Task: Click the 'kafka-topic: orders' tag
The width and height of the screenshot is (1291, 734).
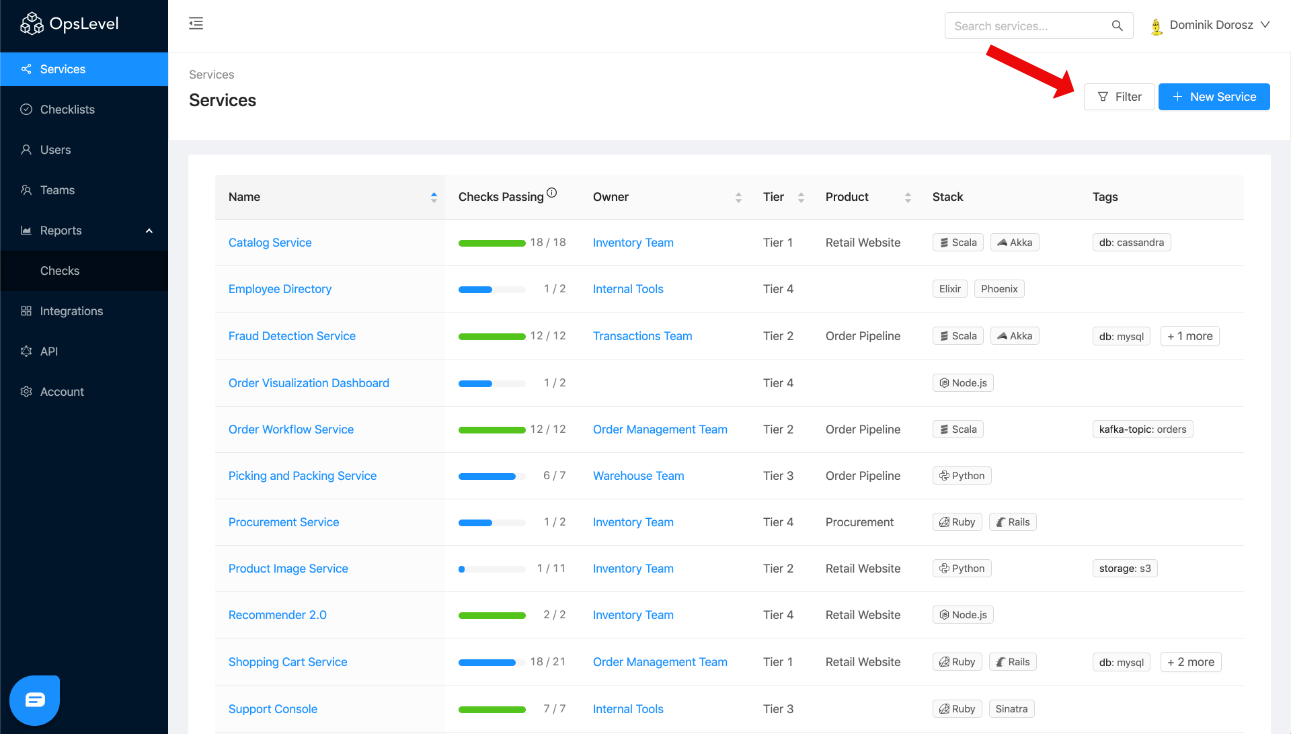Action: (x=1143, y=429)
